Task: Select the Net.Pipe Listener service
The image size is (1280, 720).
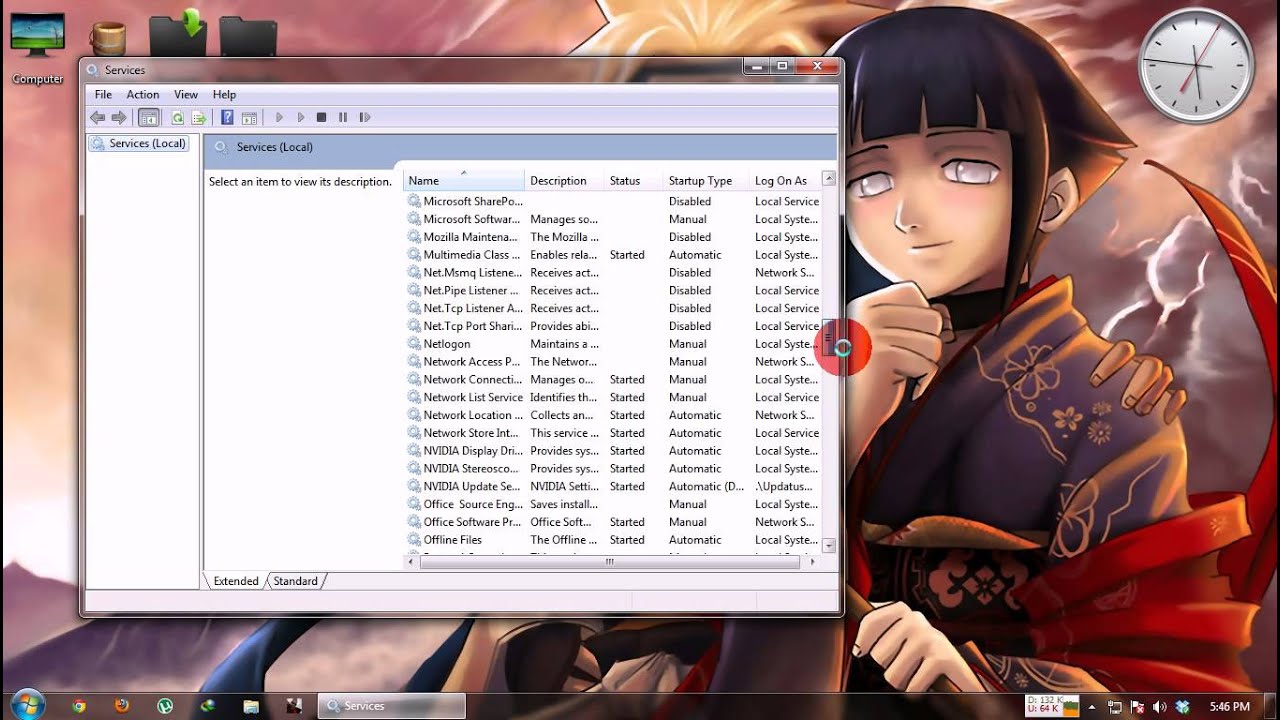Action: pos(612,290)
